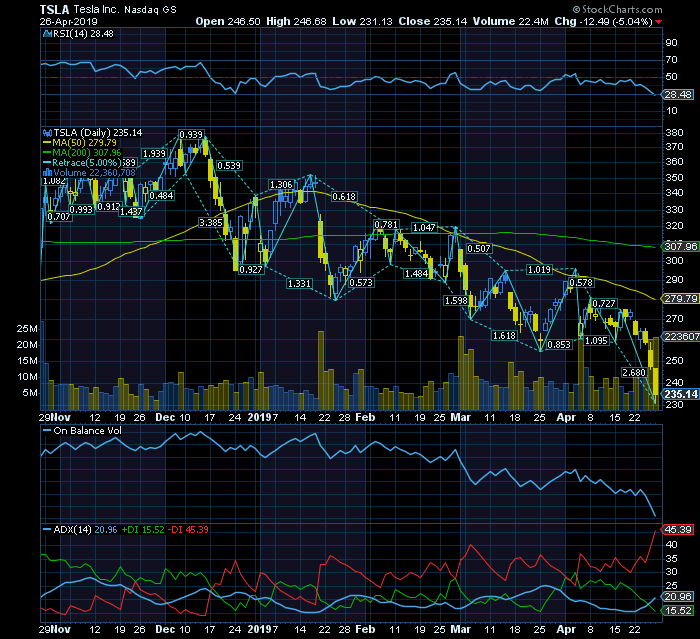Click the 0.484 retracement label

[162, 196]
